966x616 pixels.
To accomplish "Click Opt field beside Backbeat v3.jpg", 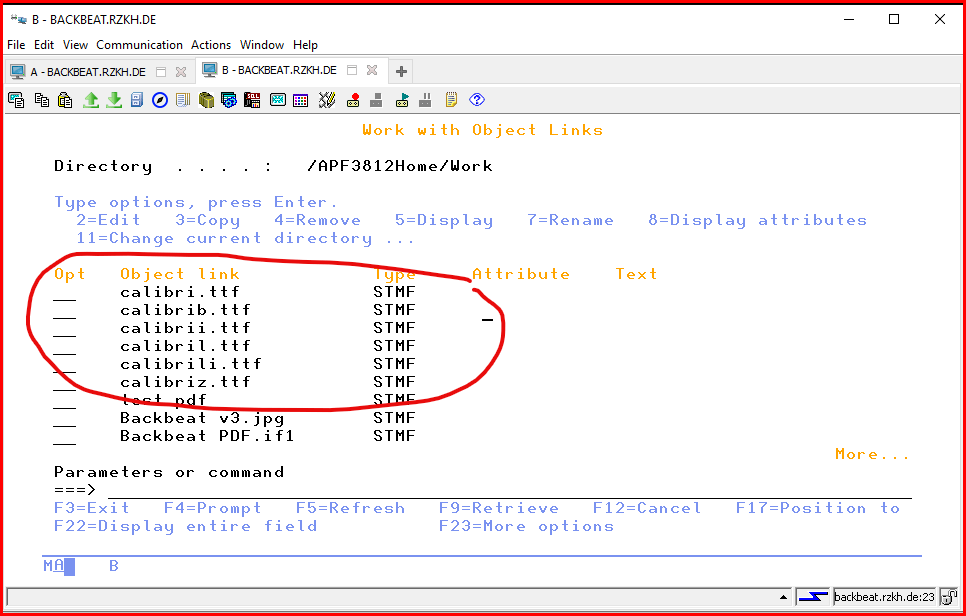I will point(65,418).
